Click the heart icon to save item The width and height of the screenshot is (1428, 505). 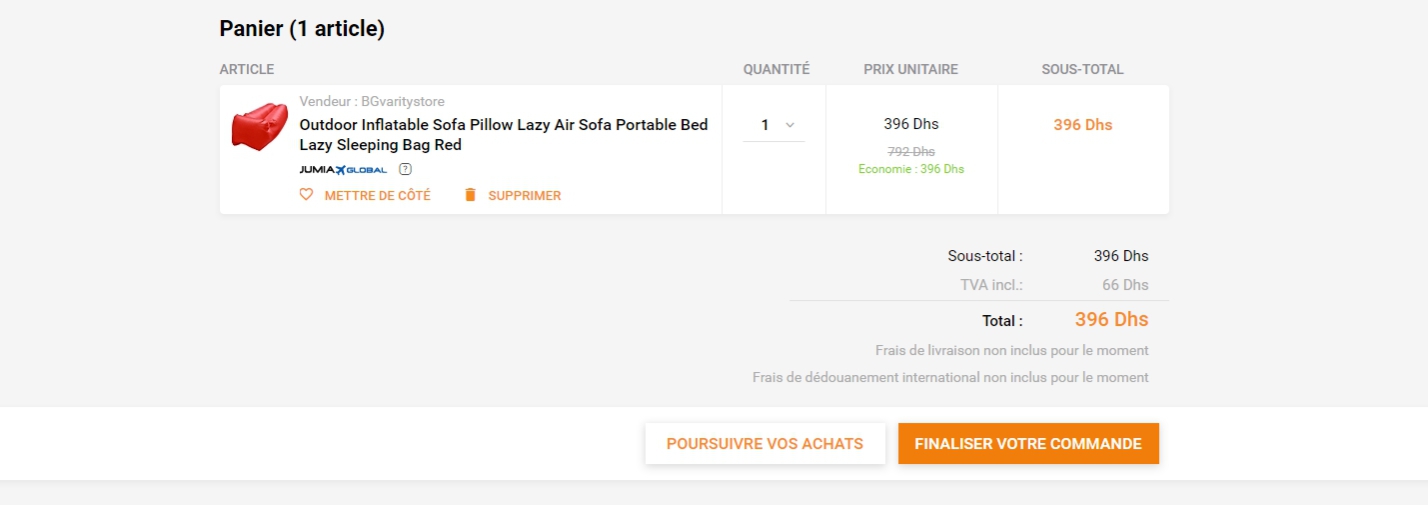[x=307, y=195]
